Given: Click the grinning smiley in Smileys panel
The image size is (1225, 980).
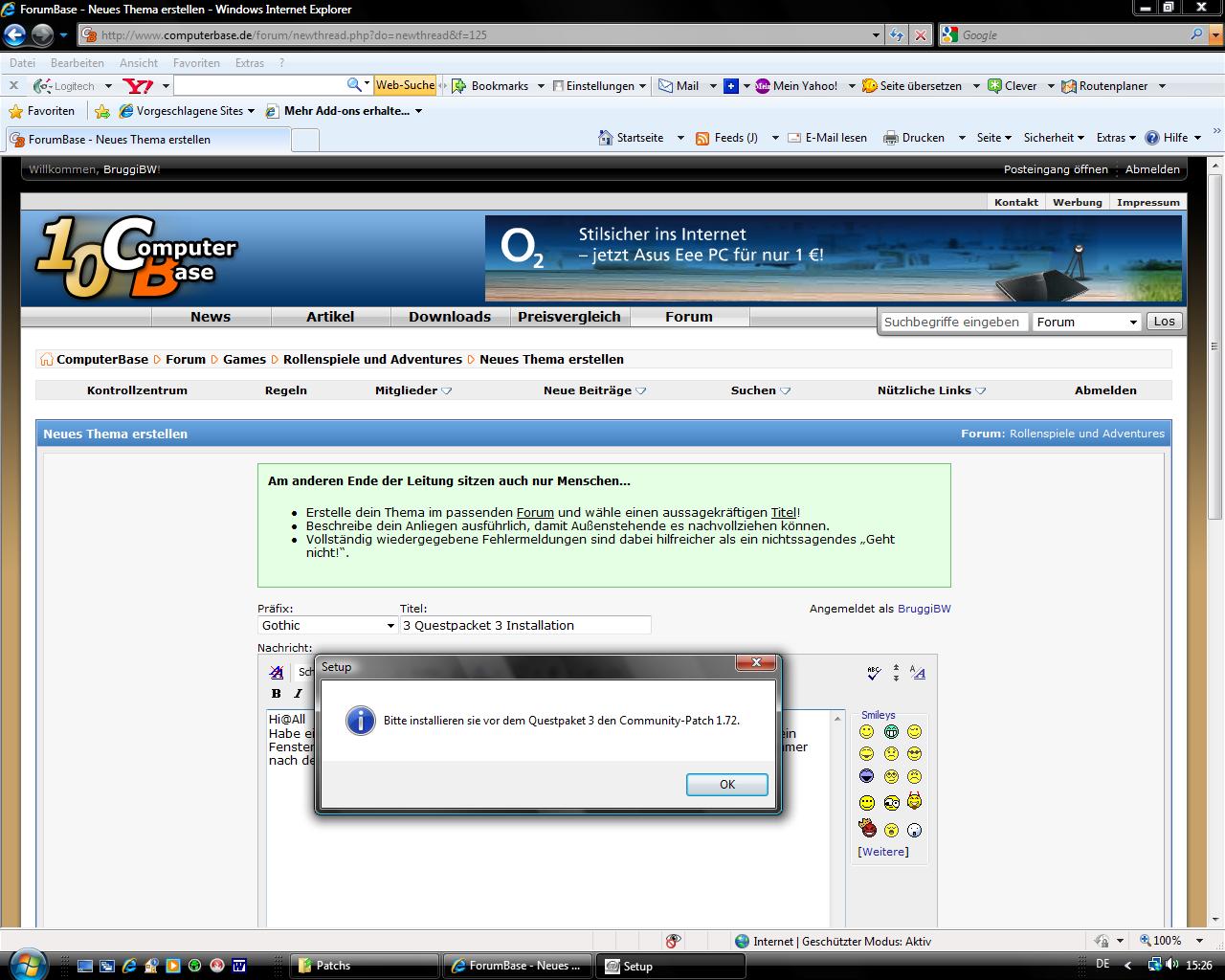Looking at the screenshot, I should (x=891, y=732).
